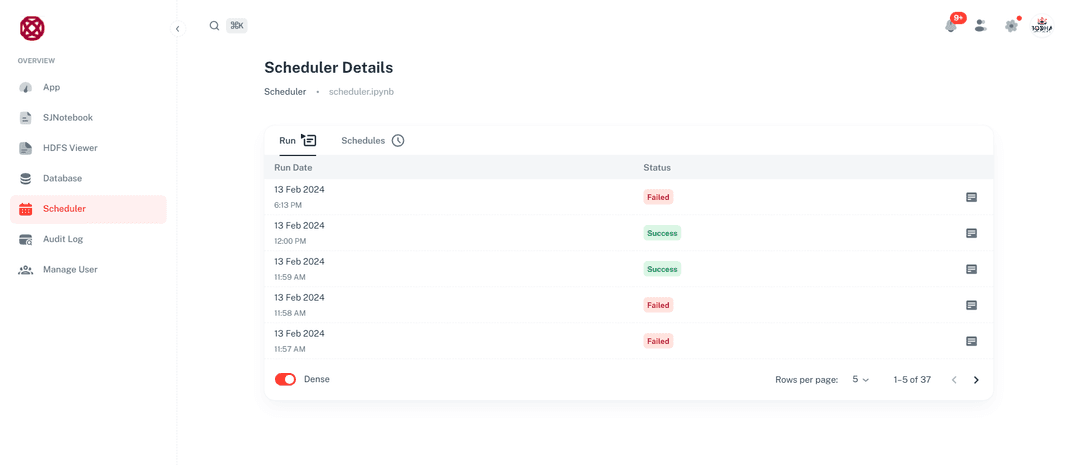Image resolution: width=1080 pixels, height=465 pixels.
Task: Toggle the Dense switch off
Action: click(x=285, y=380)
